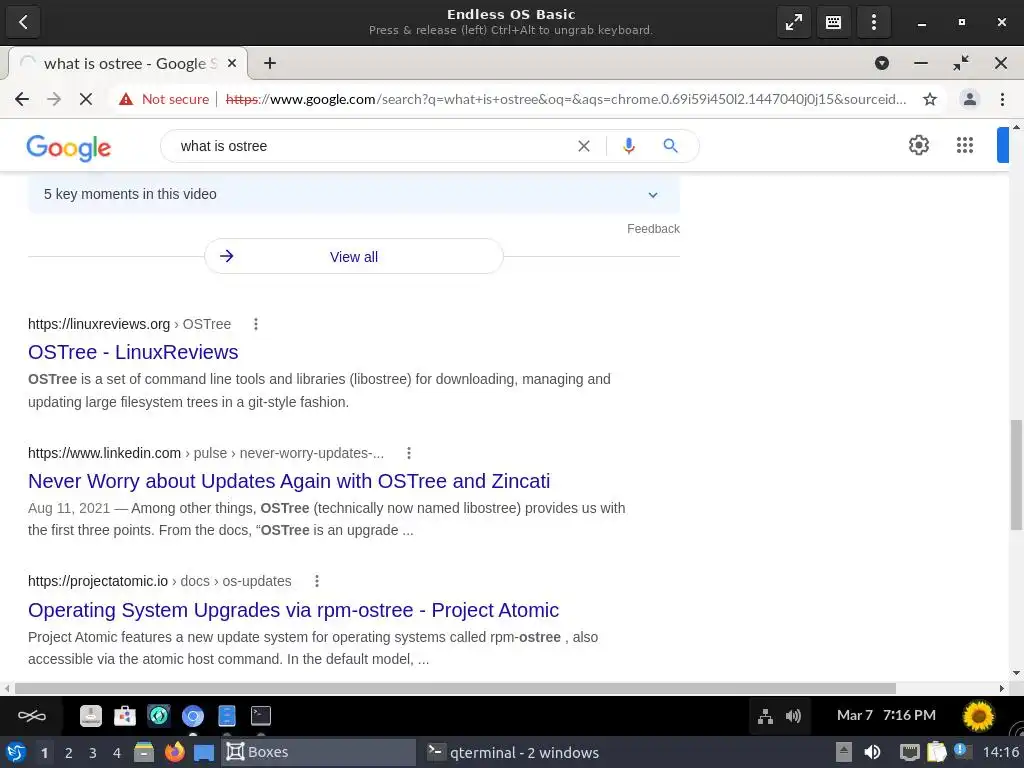The height and width of the screenshot is (768, 1024).
Task: Select the Boxes taskbar entry
Action: (318, 752)
